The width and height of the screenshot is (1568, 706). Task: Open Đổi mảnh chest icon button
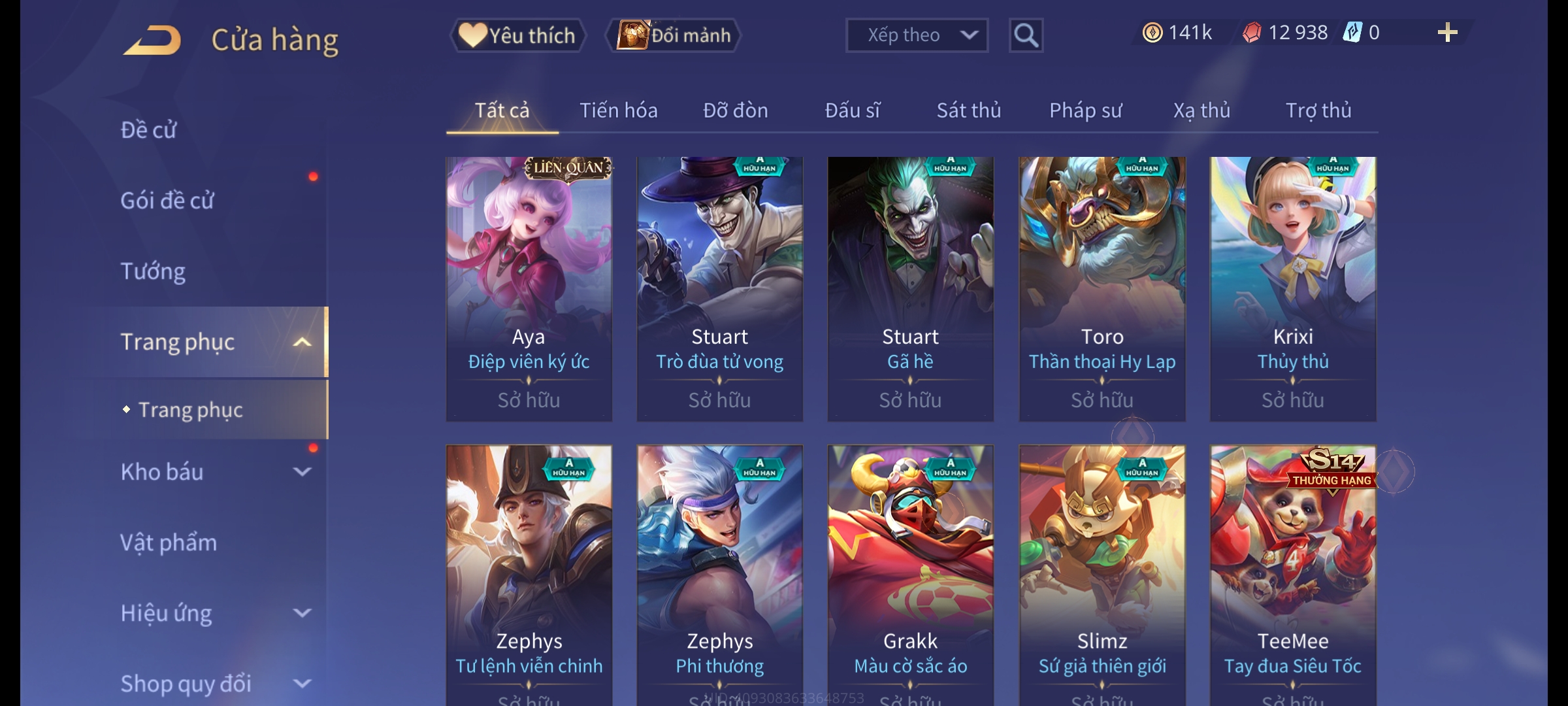(x=674, y=35)
